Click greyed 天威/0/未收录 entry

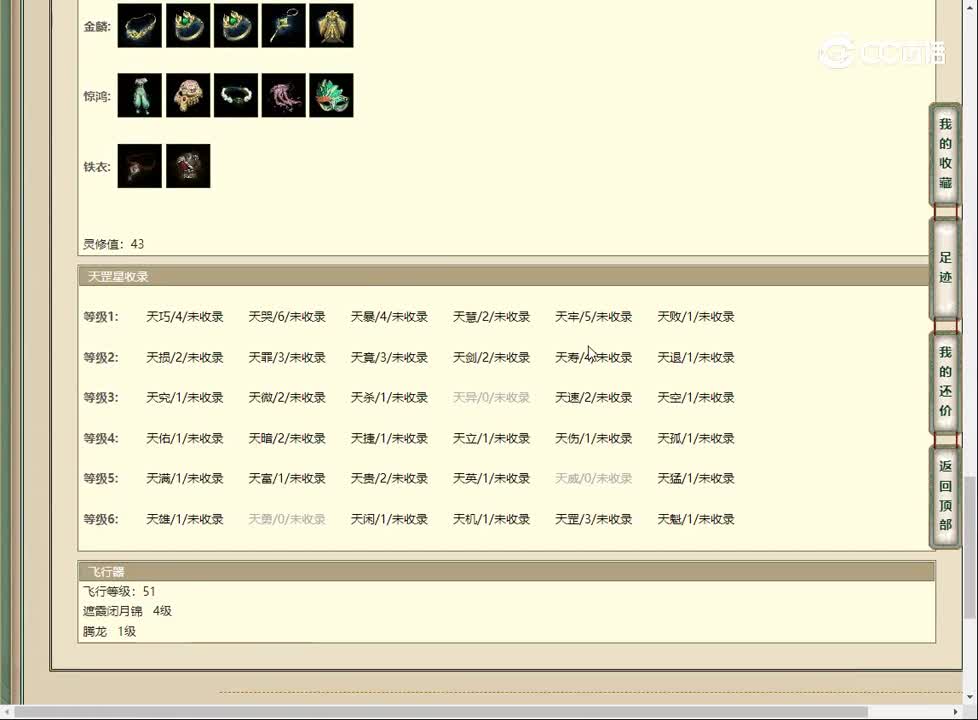click(x=594, y=479)
